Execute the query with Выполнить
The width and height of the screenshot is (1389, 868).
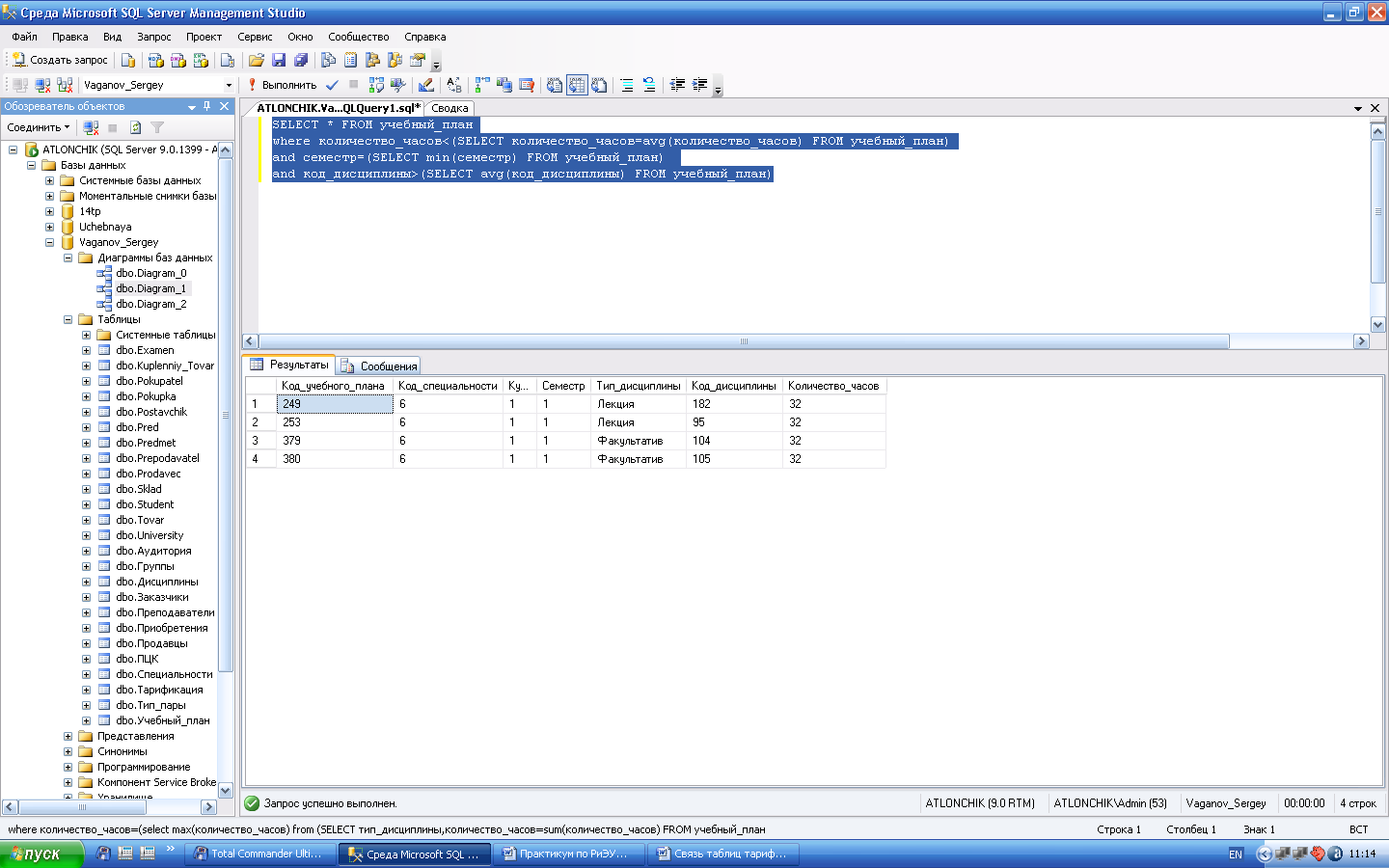pyautogui.click(x=281, y=85)
